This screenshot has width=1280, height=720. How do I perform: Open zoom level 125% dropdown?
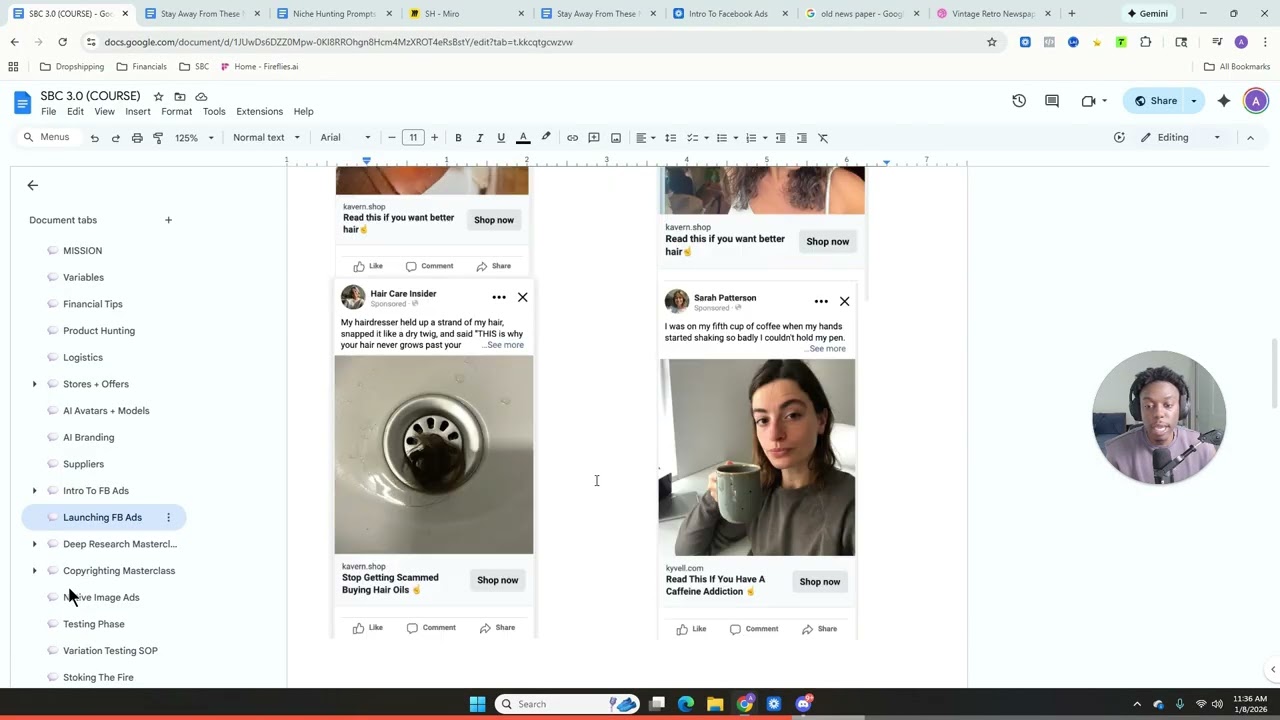click(x=194, y=138)
